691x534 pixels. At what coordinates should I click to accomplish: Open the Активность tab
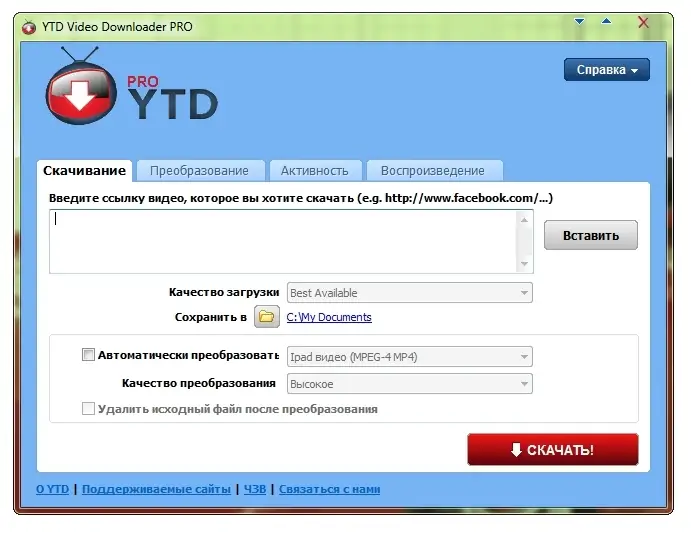tap(316, 171)
